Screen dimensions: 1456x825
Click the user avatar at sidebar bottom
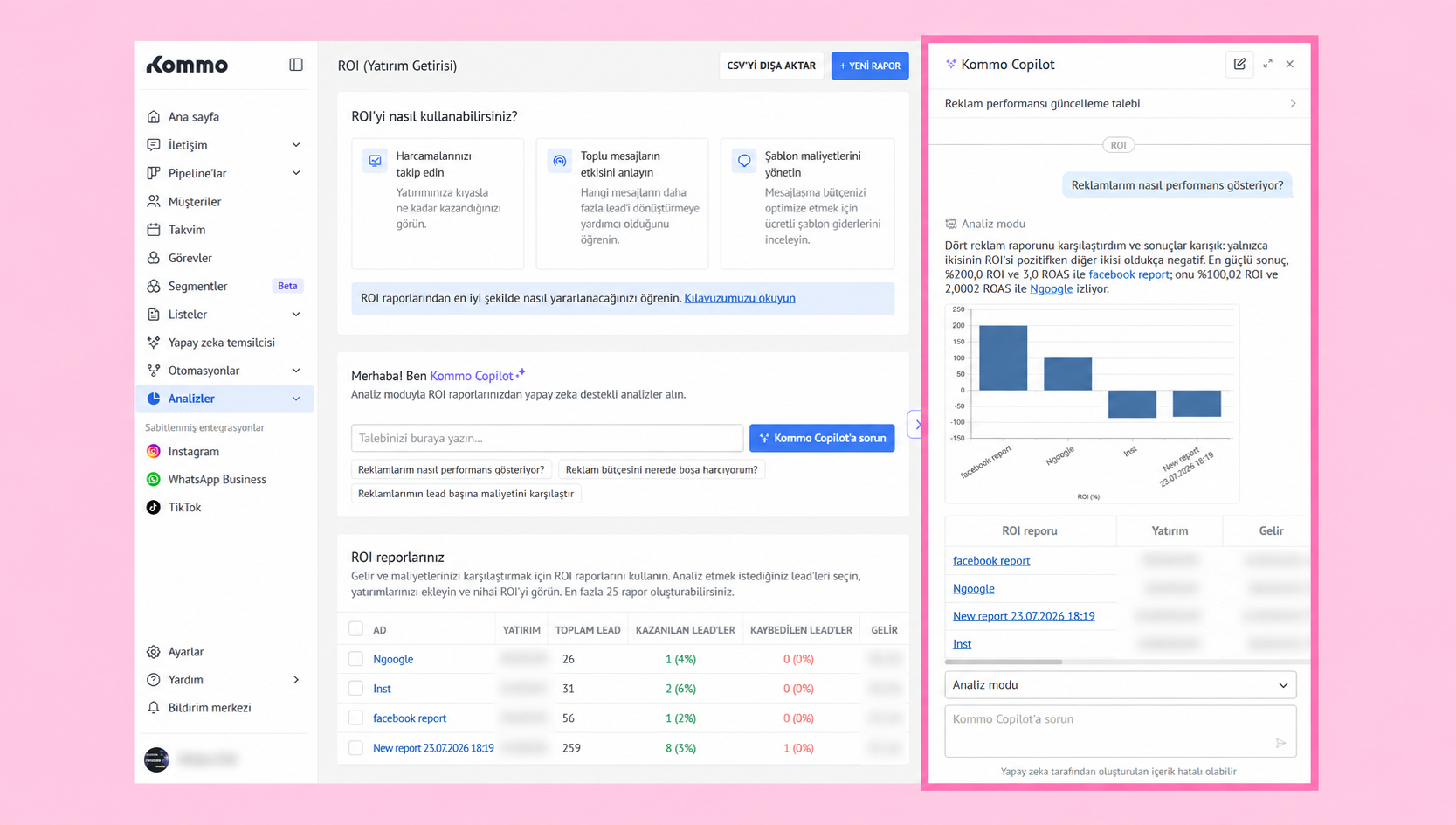[156, 759]
